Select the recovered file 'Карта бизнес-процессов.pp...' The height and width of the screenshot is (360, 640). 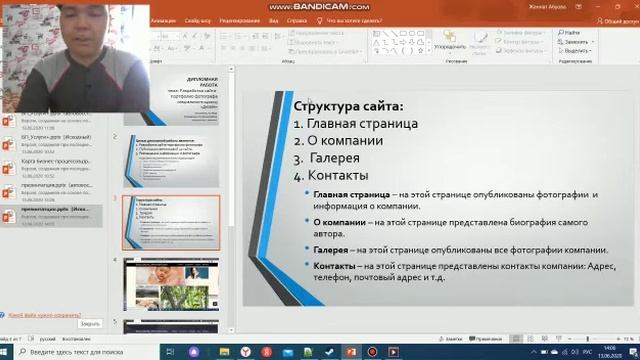coord(51,168)
